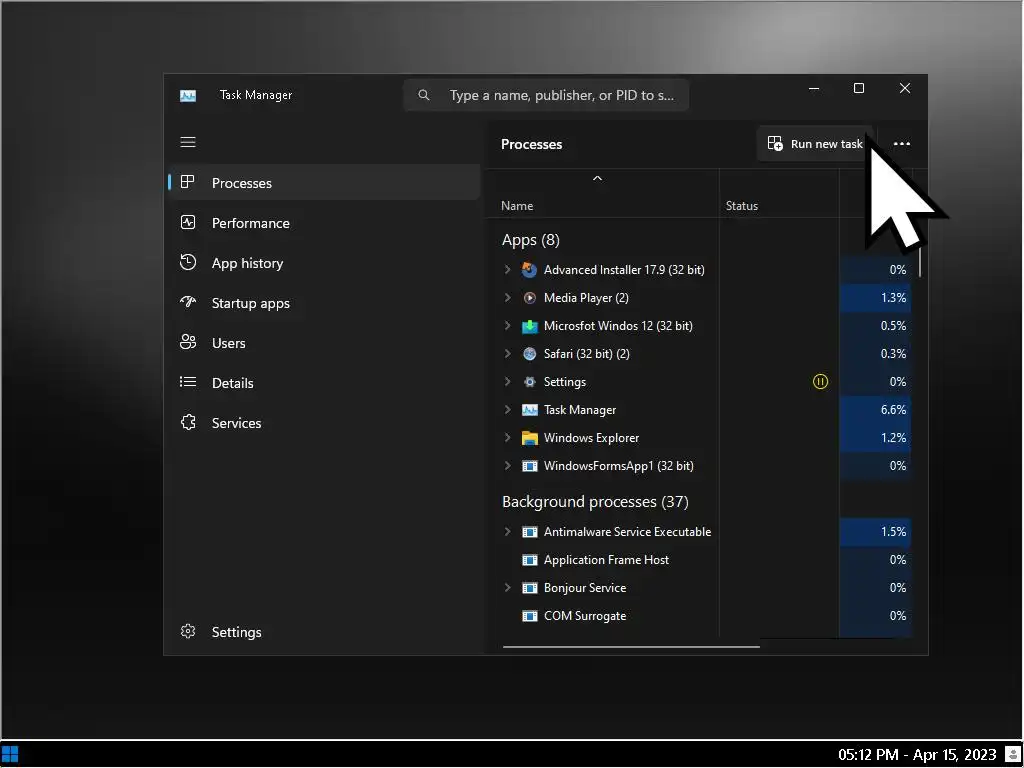Click the 1.5% value for Antimalware Service
The width and height of the screenshot is (1024, 768).
[x=893, y=532]
